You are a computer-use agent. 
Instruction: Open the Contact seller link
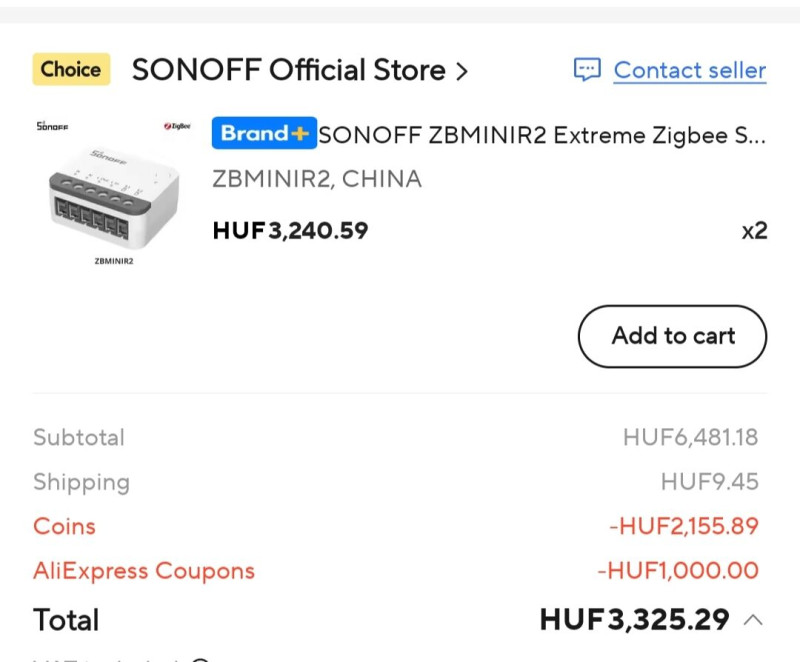point(689,70)
